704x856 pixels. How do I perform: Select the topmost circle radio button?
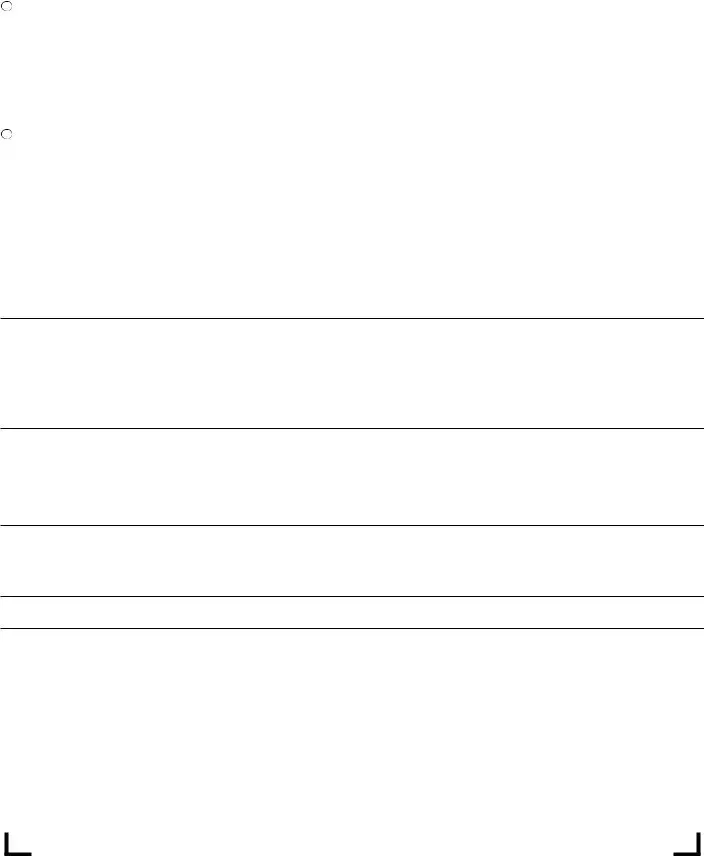tap(6, 6)
